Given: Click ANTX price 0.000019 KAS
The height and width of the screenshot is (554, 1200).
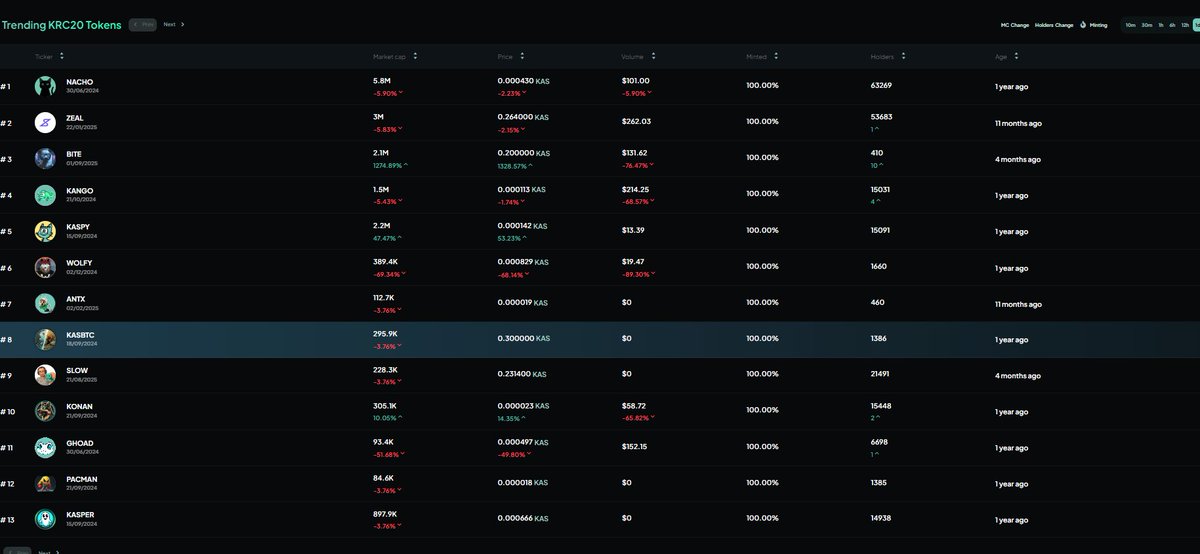Looking at the screenshot, I should tap(523, 301).
